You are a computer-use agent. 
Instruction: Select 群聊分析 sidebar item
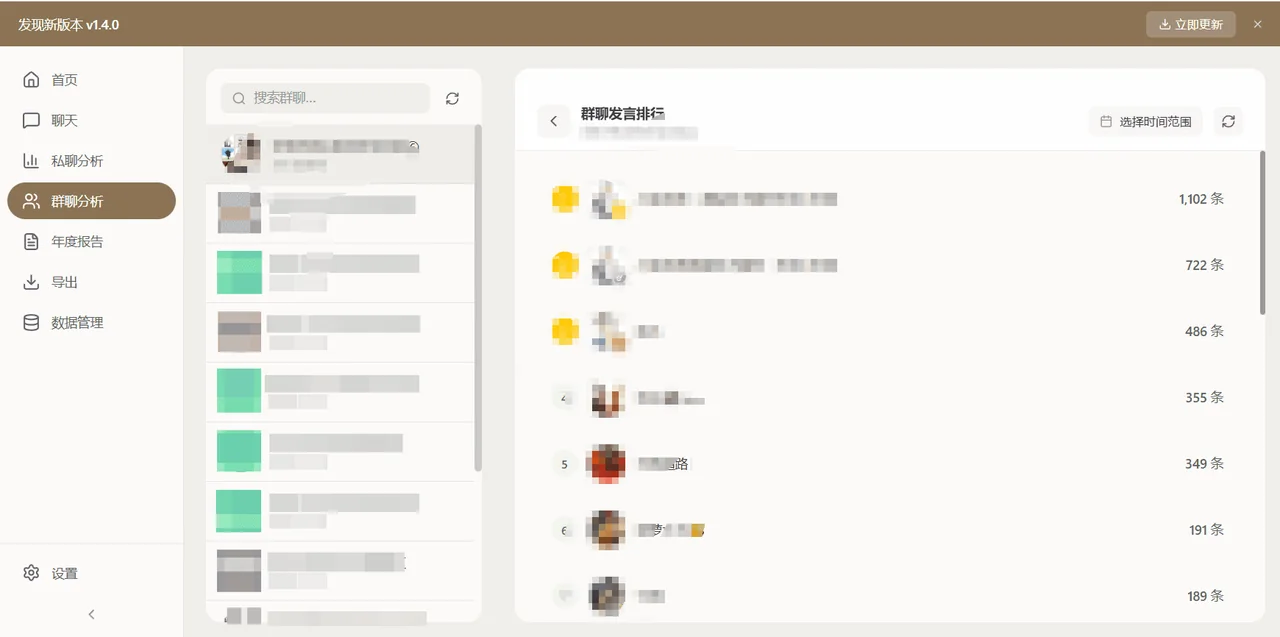click(91, 201)
